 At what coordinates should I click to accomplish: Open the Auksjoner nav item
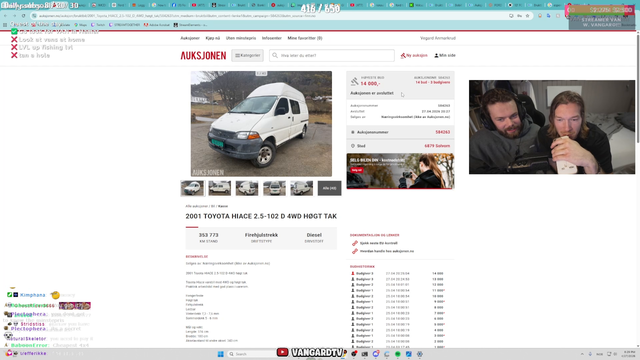(190, 38)
